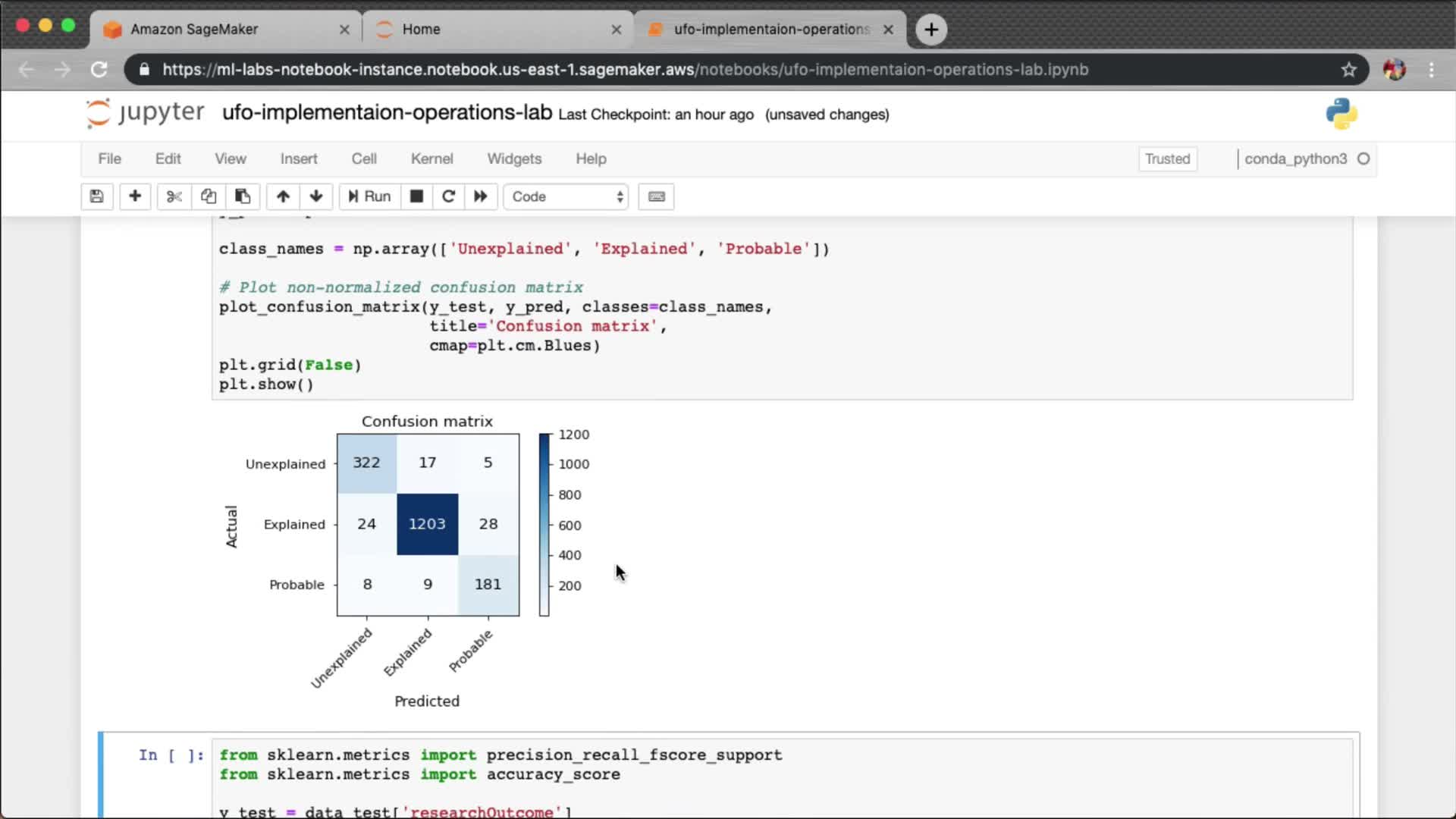Click the confusion matrix colorbar
Image resolution: width=1456 pixels, height=819 pixels.
[x=544, y=524]
